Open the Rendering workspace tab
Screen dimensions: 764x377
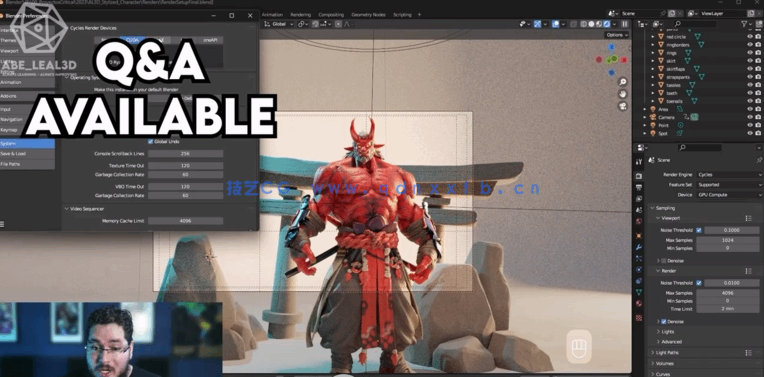301,15
